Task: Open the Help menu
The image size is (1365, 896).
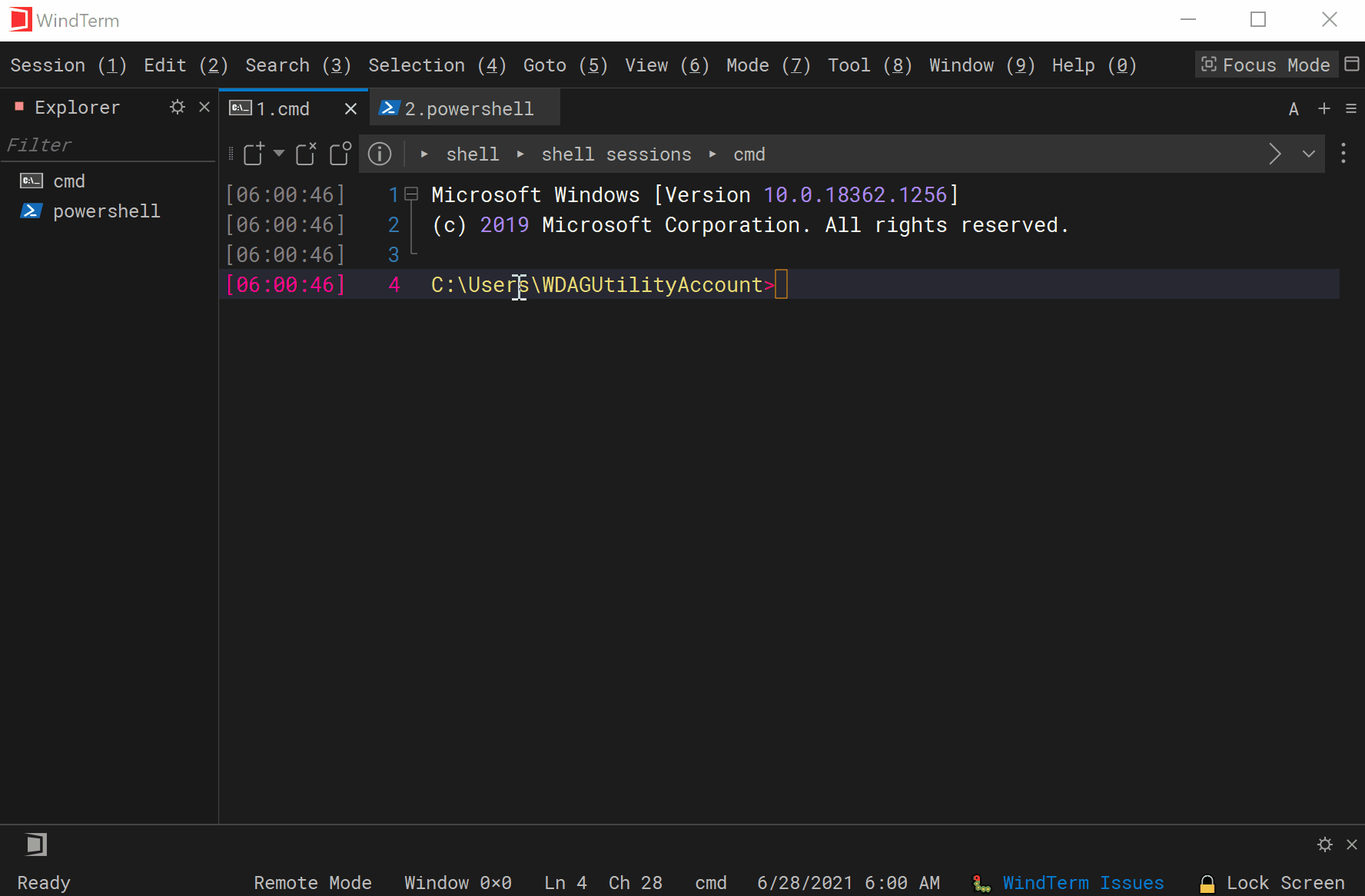Action: (x=1094, y=65)
